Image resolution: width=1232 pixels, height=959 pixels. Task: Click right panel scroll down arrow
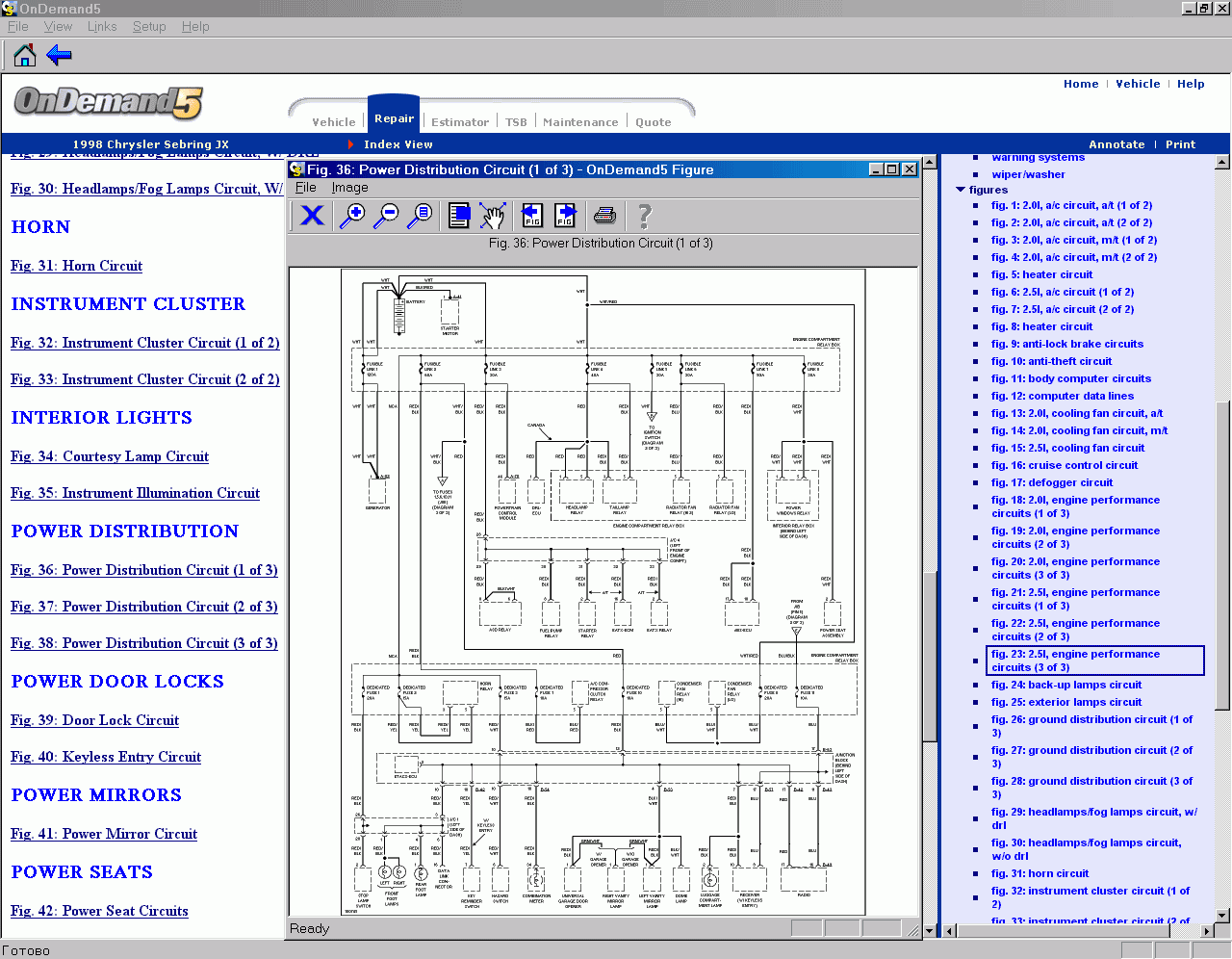(1222, 916)
